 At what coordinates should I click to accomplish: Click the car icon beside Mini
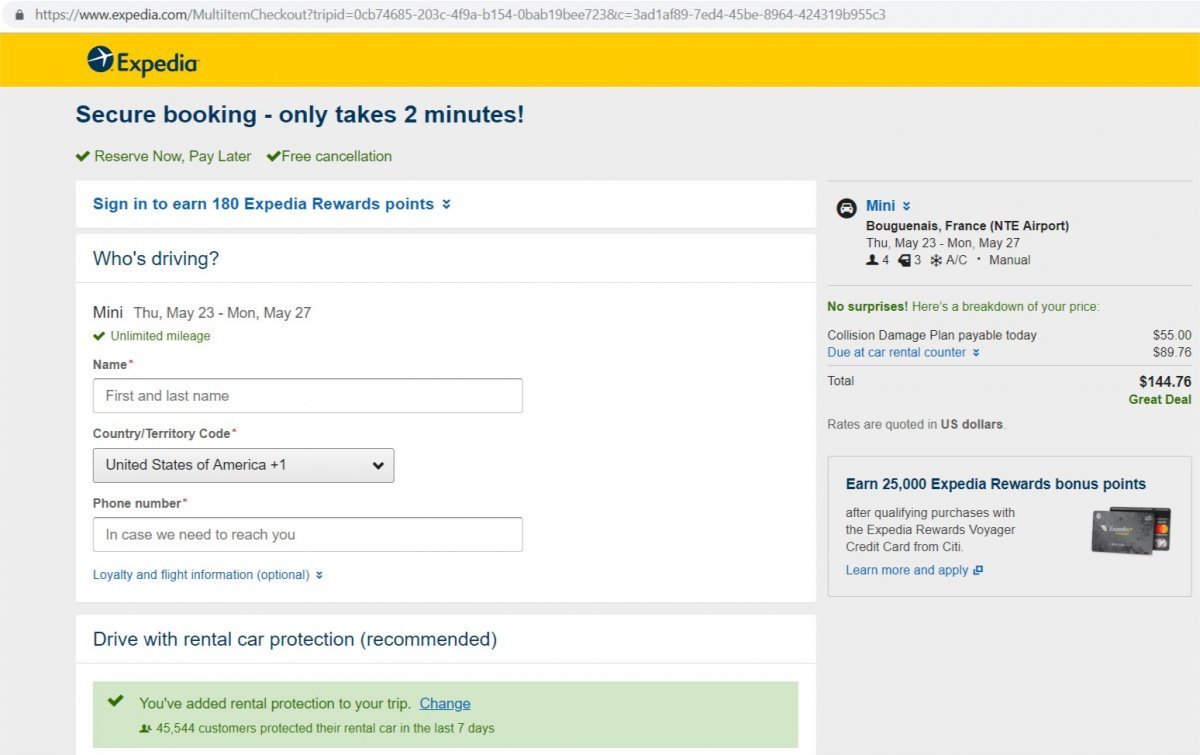[846, 208]
